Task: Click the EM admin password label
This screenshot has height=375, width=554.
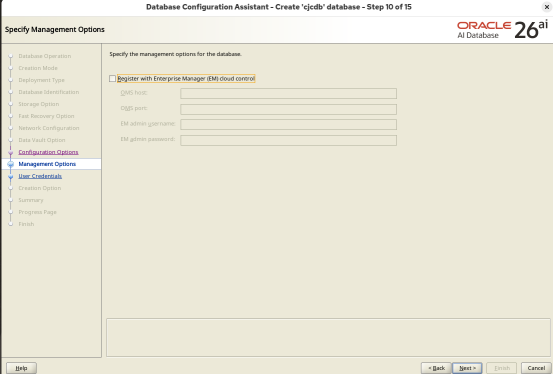Action: coord(148,139)
